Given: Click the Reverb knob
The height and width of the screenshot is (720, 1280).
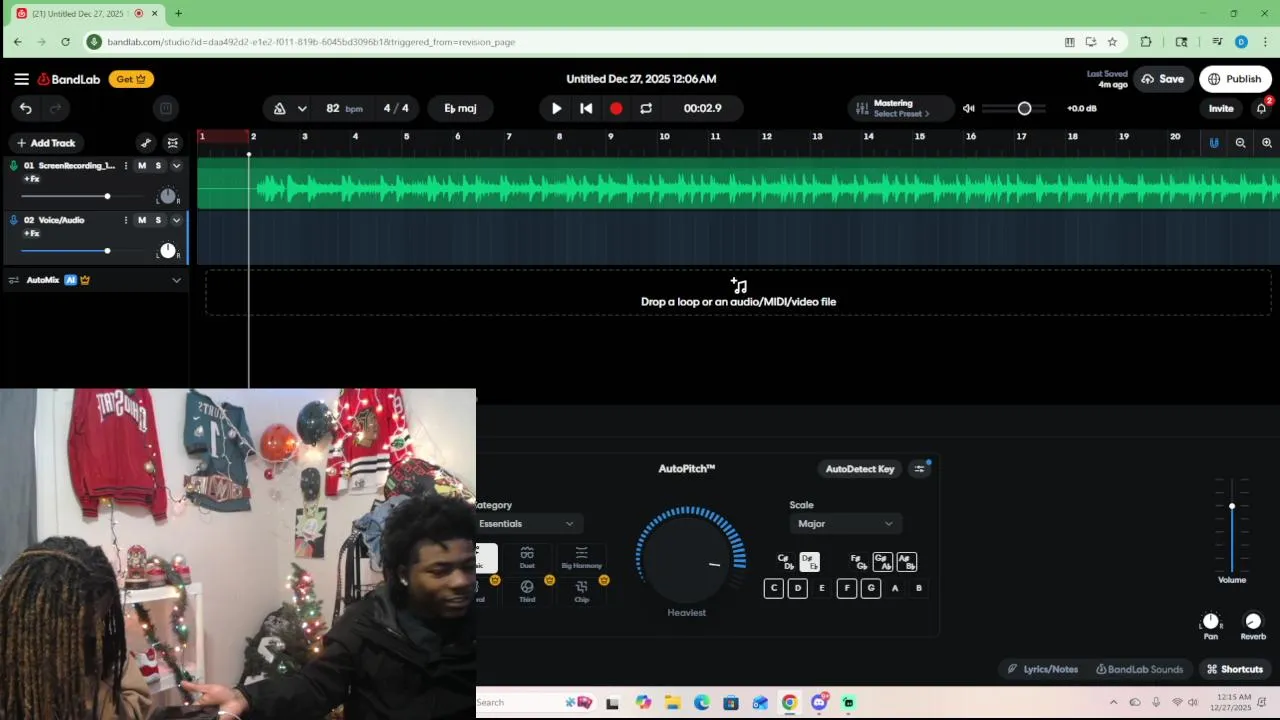Looking at the screenshot, I should point(1253,621).
